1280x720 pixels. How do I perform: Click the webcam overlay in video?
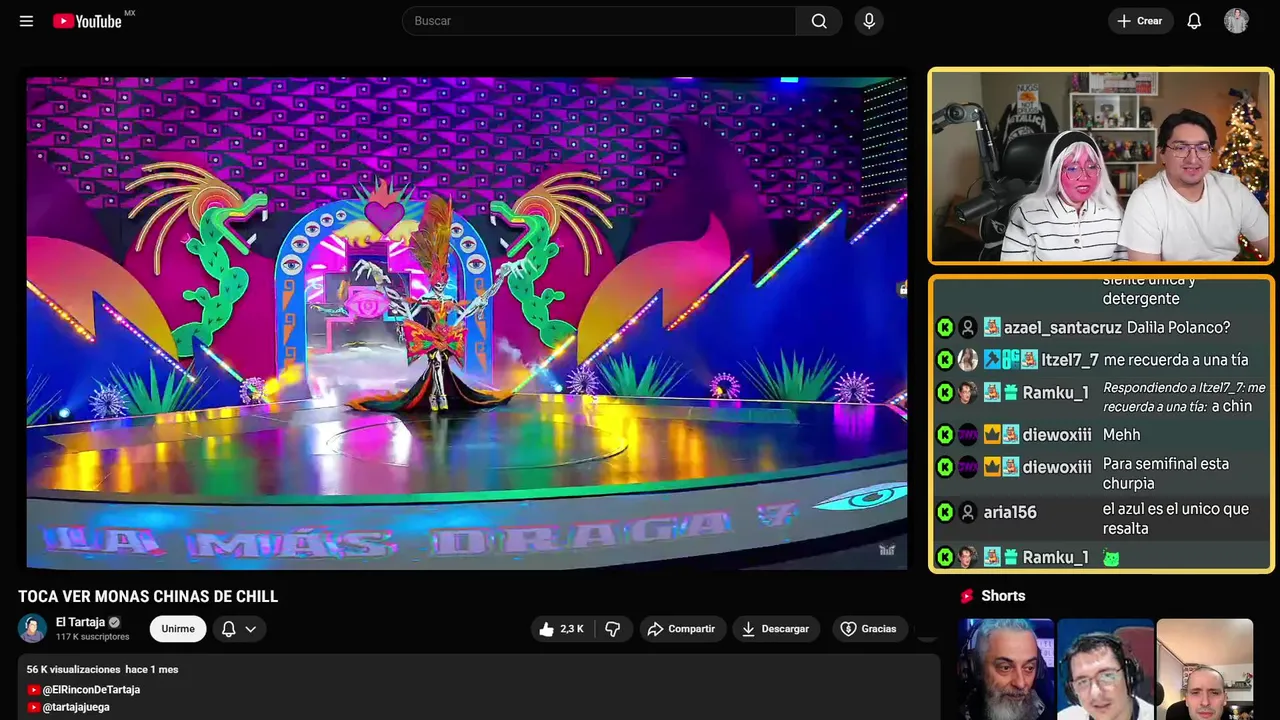(x=1101, y=166)
